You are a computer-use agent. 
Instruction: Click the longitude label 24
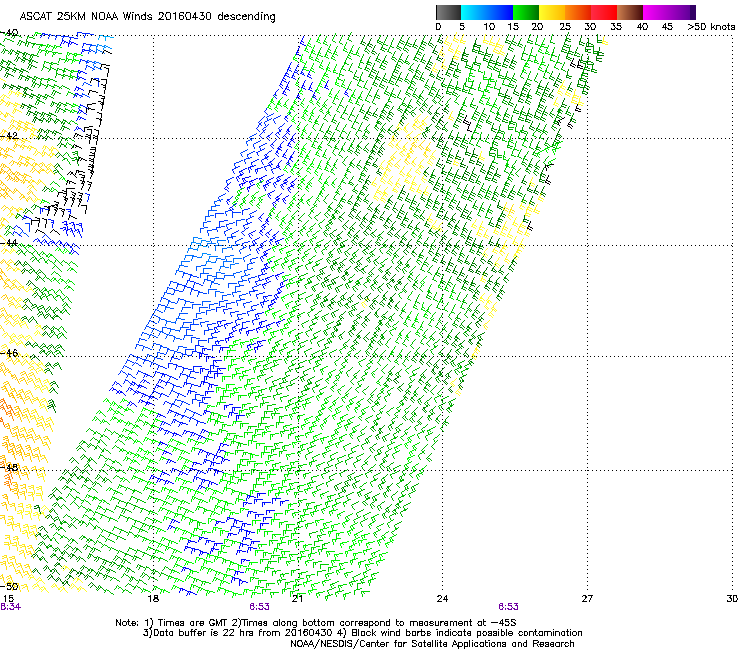click(442, 599)
